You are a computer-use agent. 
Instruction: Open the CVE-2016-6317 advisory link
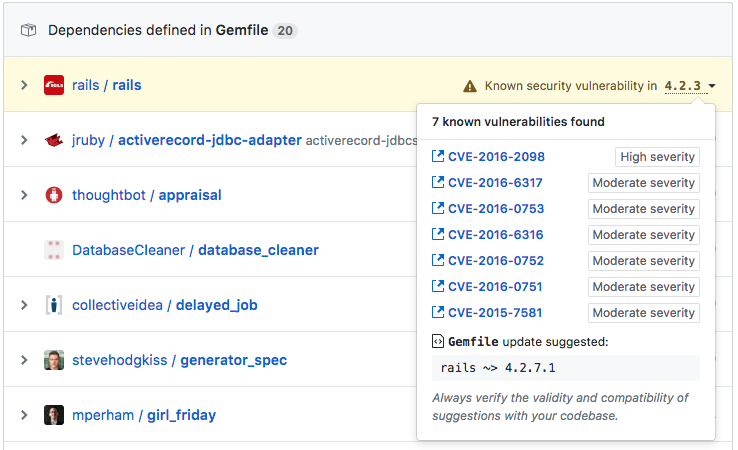coord(495,183)
